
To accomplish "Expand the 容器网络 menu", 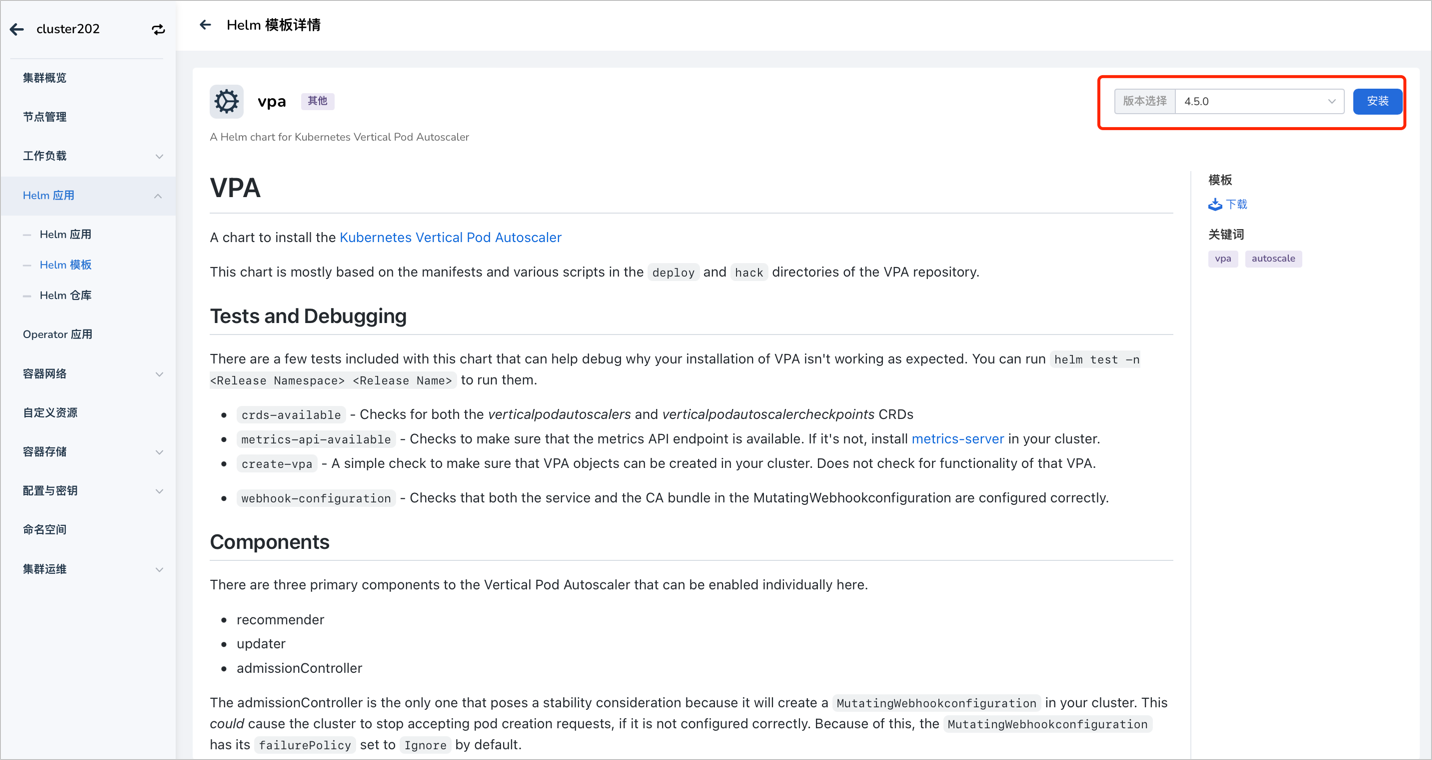I will pyautogui.click(x=89, y=374).
